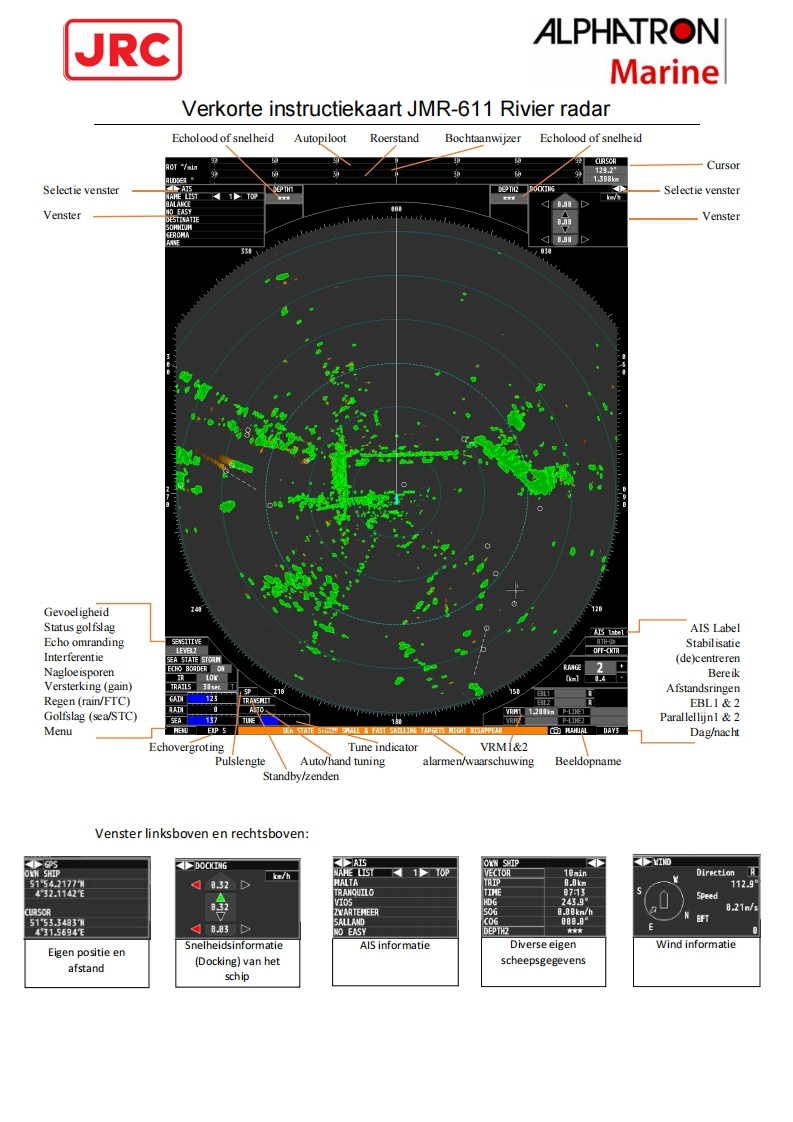This screenshot has height=1122, width=793.
Task: Click the Alphatron Marine logo
Action: coord(630,52)
